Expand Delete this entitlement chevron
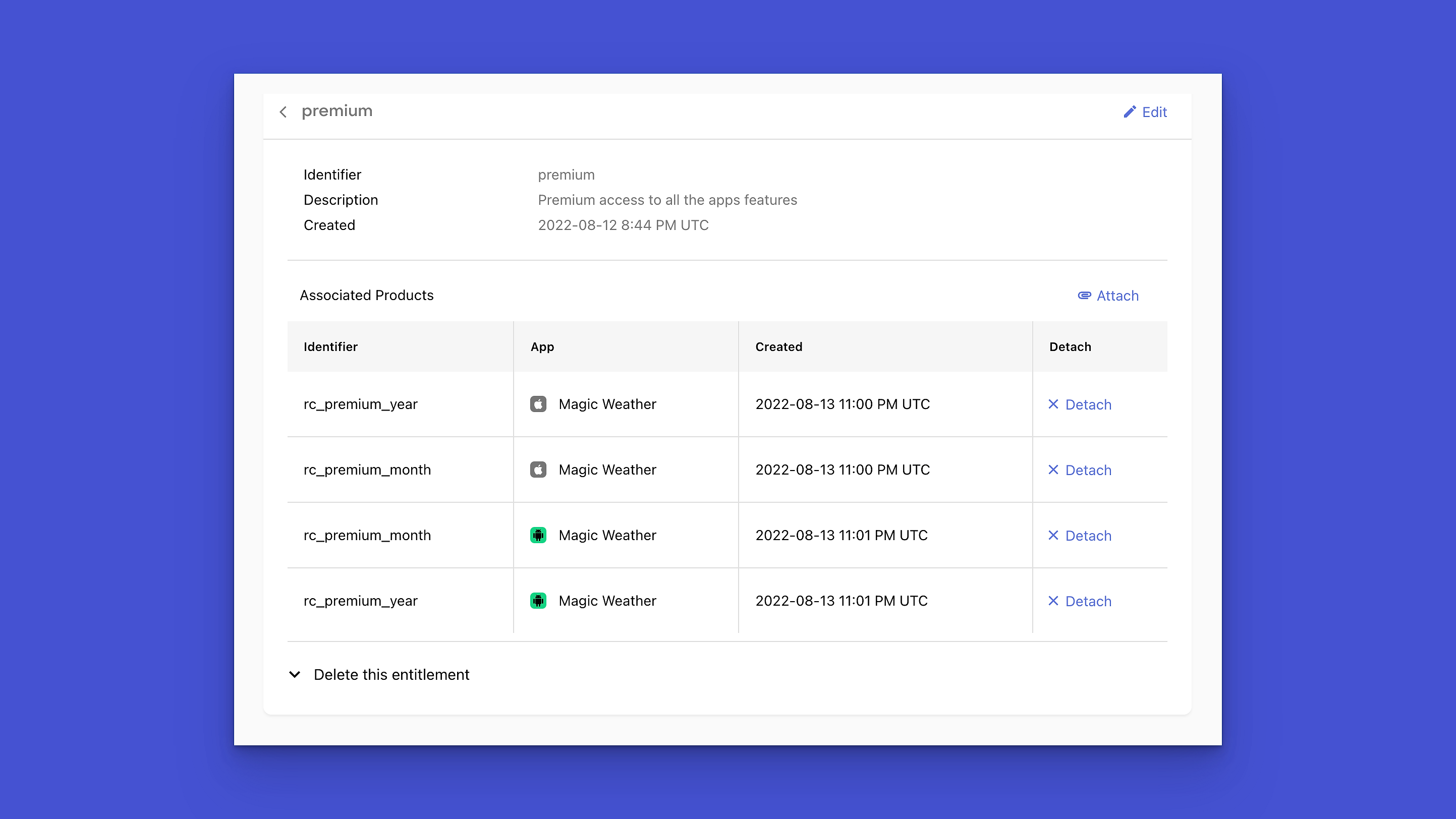 pyautogui.click(x=295, y=674)
